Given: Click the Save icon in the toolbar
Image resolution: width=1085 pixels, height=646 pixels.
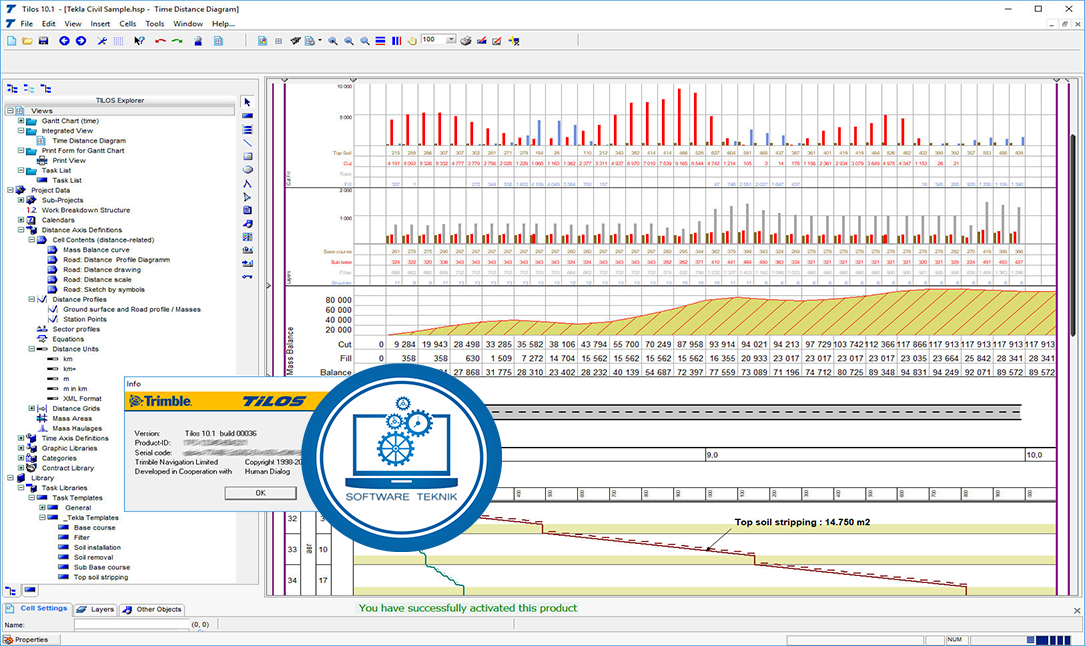Looking at the screenshot, I should click(44, 41).
